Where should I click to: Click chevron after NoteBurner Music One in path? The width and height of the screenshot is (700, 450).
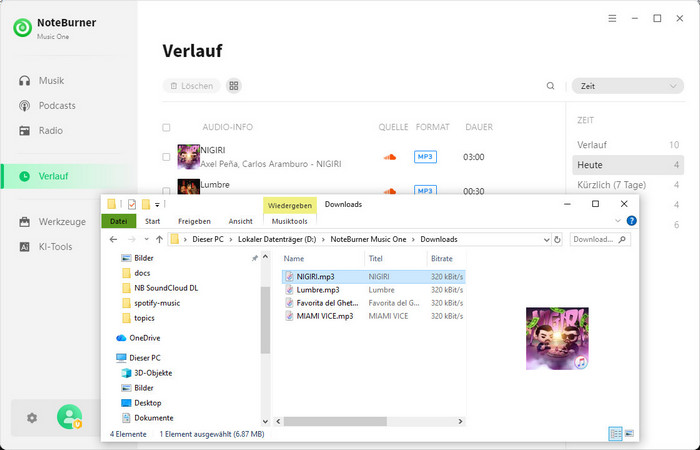click(413, 240)
